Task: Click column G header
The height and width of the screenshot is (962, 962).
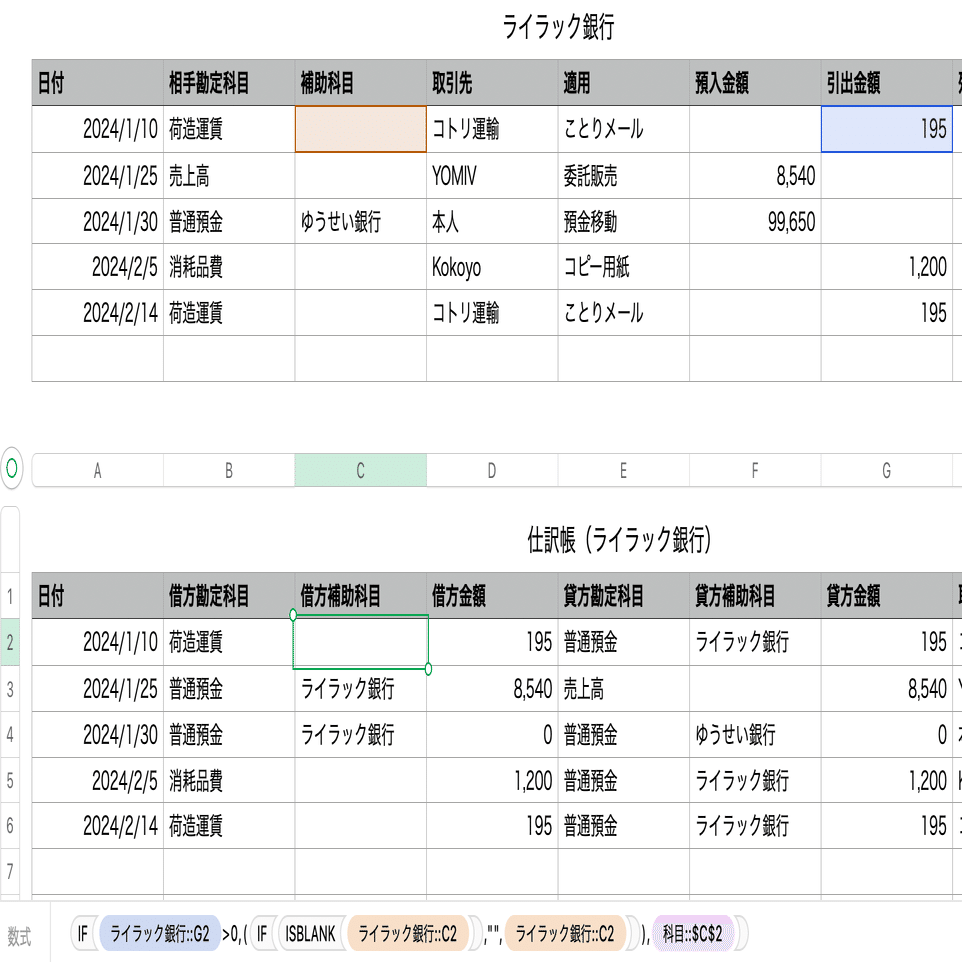Action: pyautogui.click(x=886, y=471)
